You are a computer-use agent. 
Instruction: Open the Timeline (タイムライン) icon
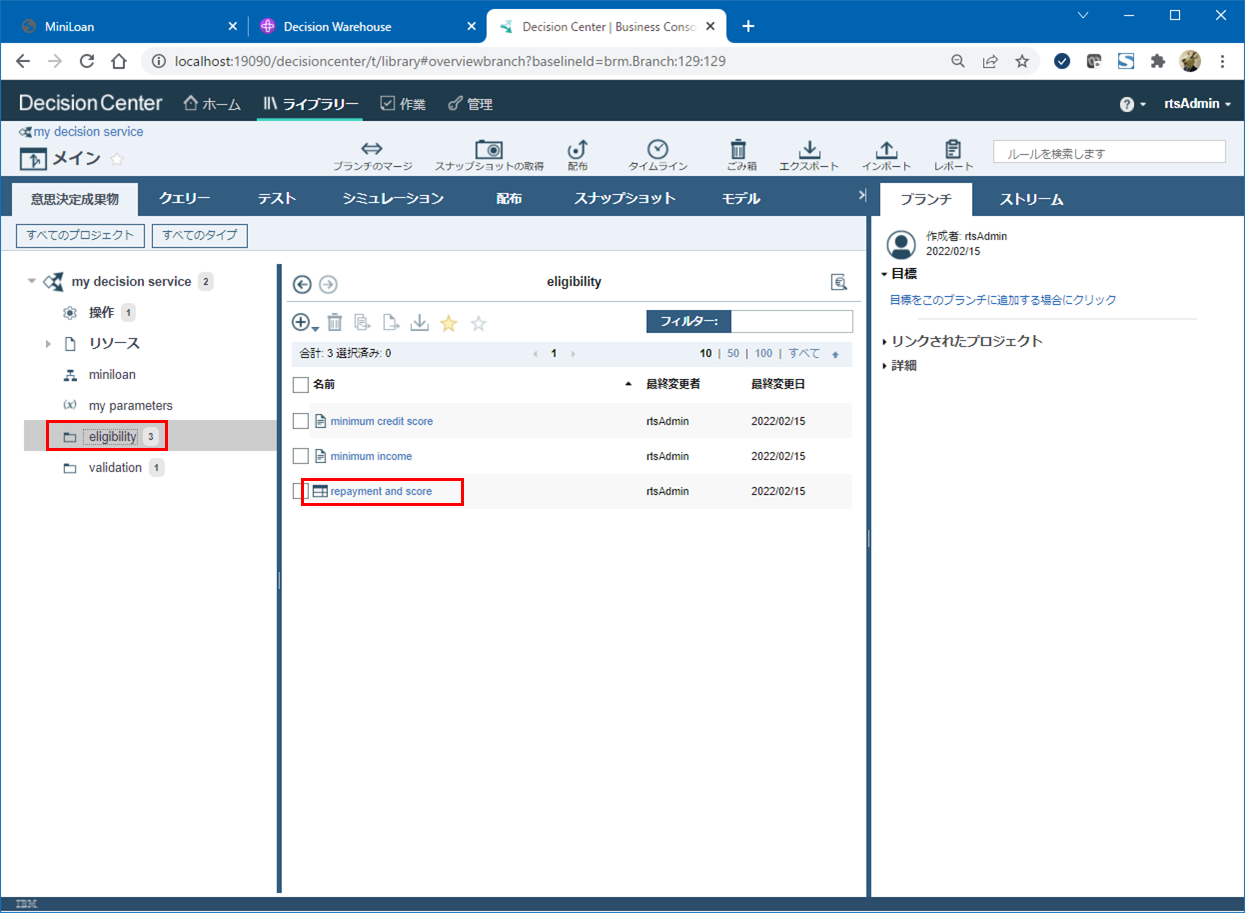click(x=657, y=149)
